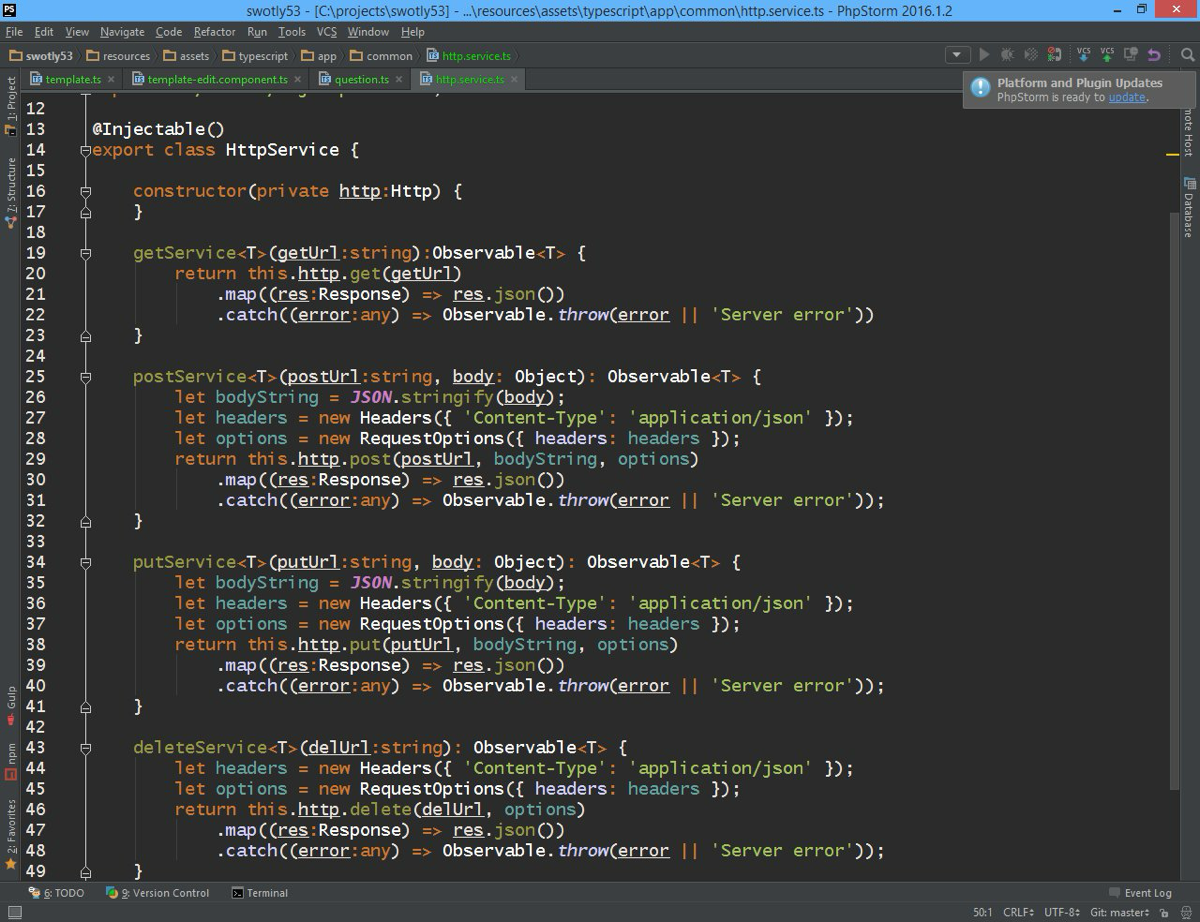This screenshot has height=922, width=1200.
Task: Close the template-edit.component.ts tab
Action: [297, 79]
